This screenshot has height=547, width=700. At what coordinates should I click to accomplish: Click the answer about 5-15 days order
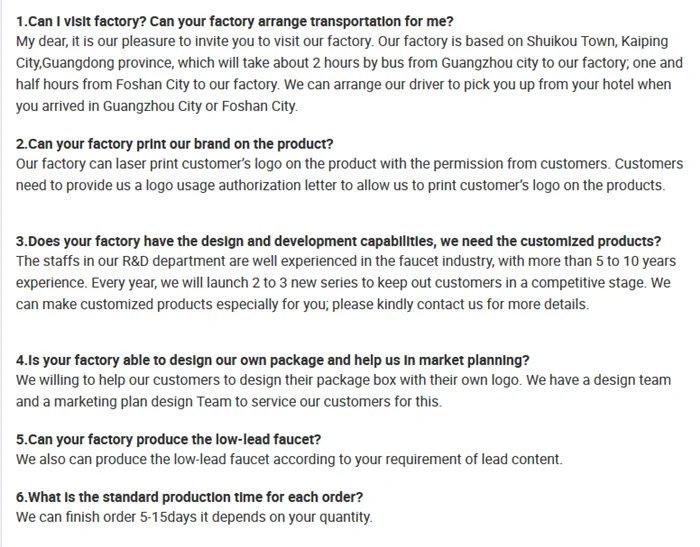tap(194, 517)
